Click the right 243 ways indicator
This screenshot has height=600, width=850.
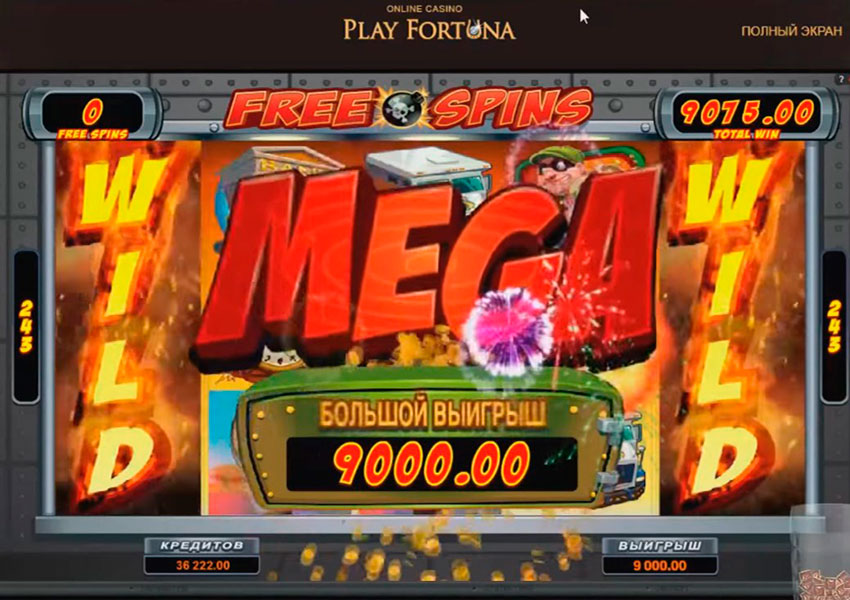click(x=835, y=327)
